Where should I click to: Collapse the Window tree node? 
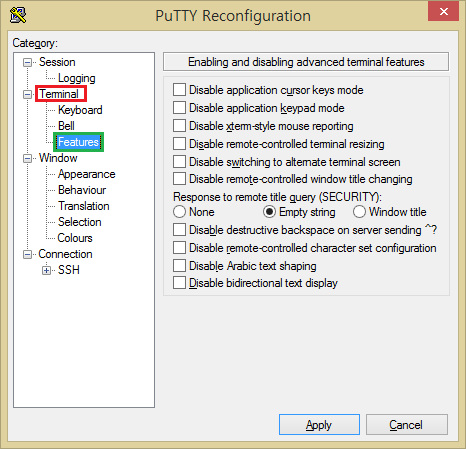click(x=27, y=158)
